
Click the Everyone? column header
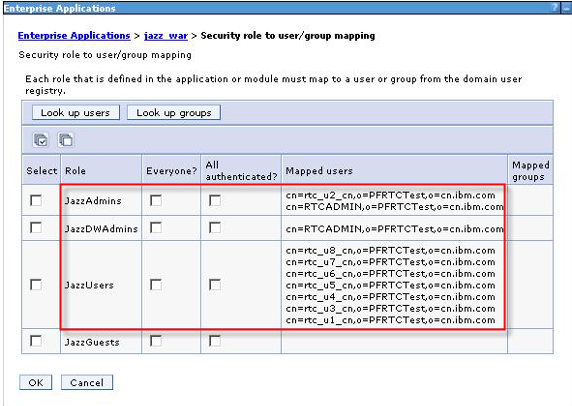171,170
